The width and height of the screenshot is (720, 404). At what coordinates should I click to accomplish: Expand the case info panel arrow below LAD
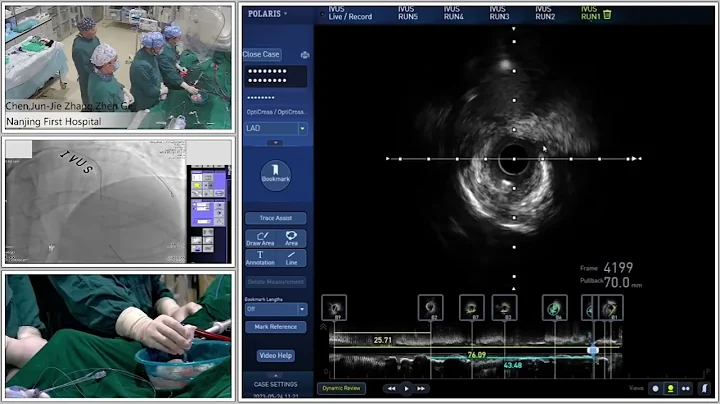(276, 143)
